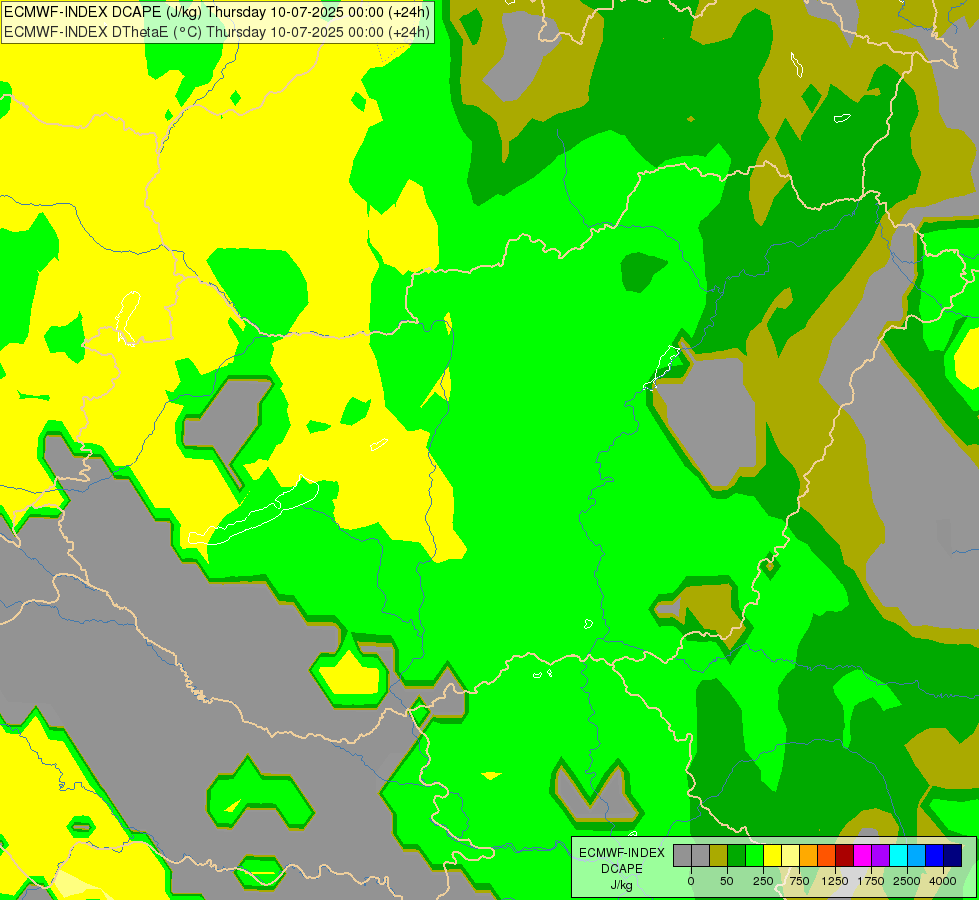
Task: Select the cyan legend swatch
Action: pyautogui.click(x=898, y=856)
